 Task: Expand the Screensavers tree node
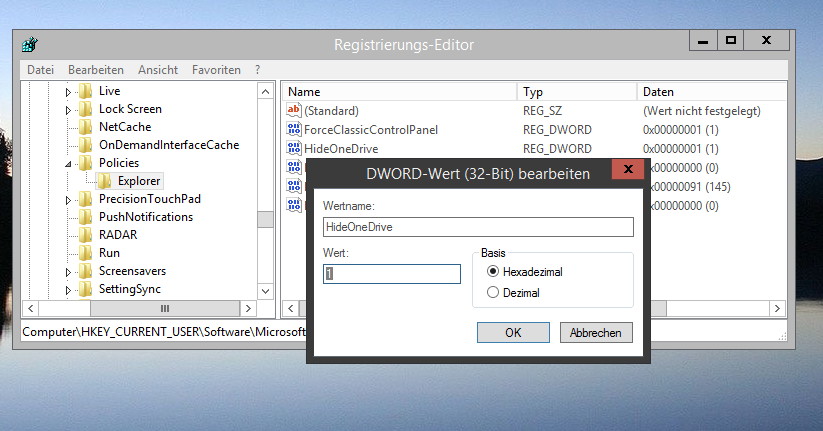point(68,272)
